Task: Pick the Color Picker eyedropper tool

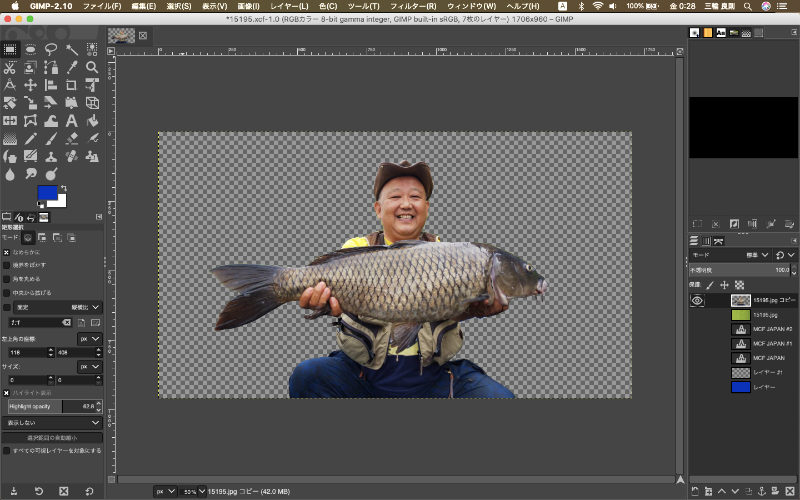Action: pos(72,68)
